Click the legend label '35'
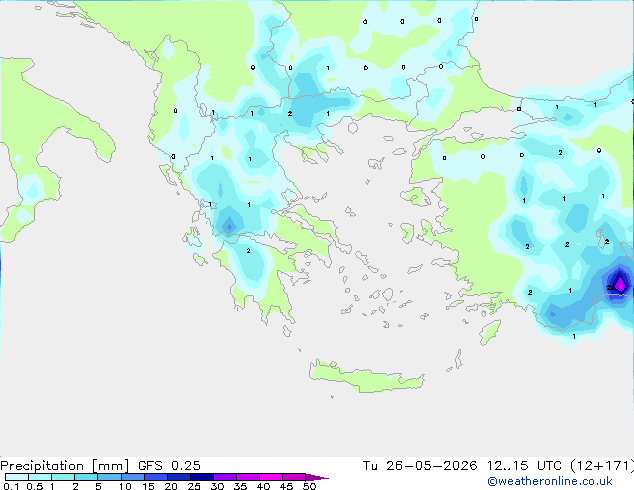634x490 pixels. click(x=240, y=486)
